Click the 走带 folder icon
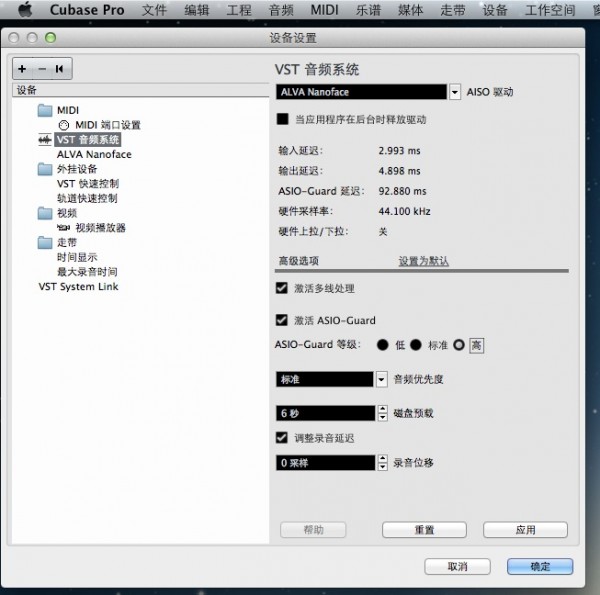 [45, 243]
